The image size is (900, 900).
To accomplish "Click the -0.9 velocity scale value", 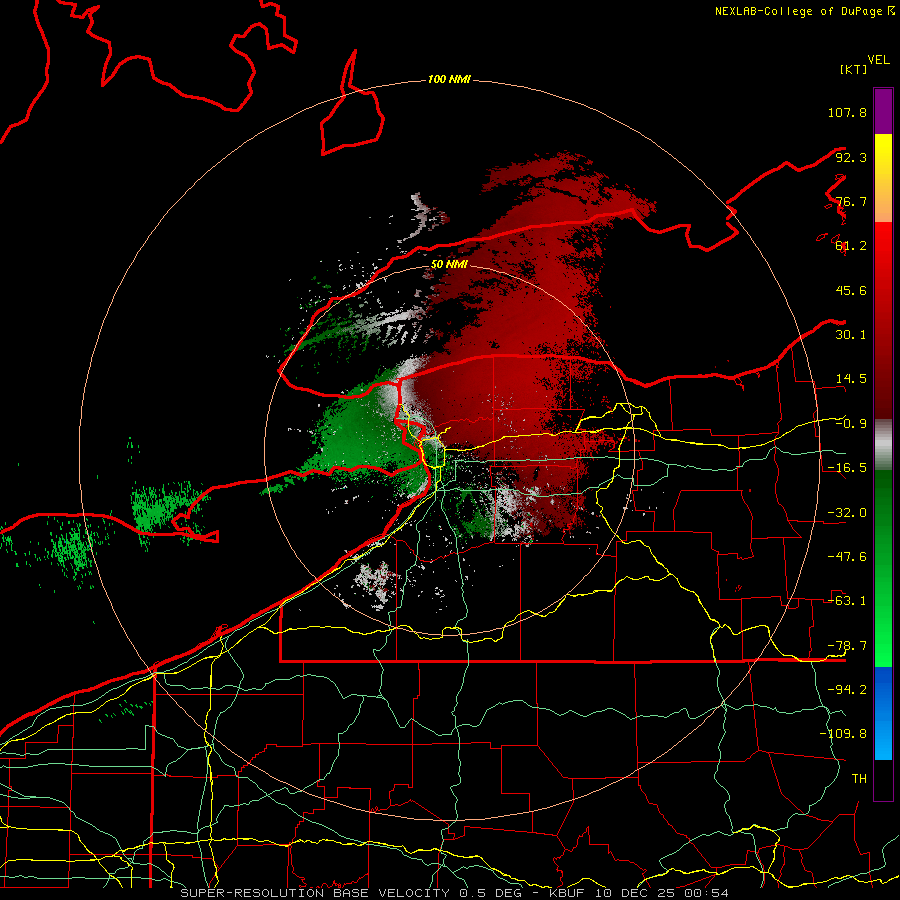I will coord(851,424).
